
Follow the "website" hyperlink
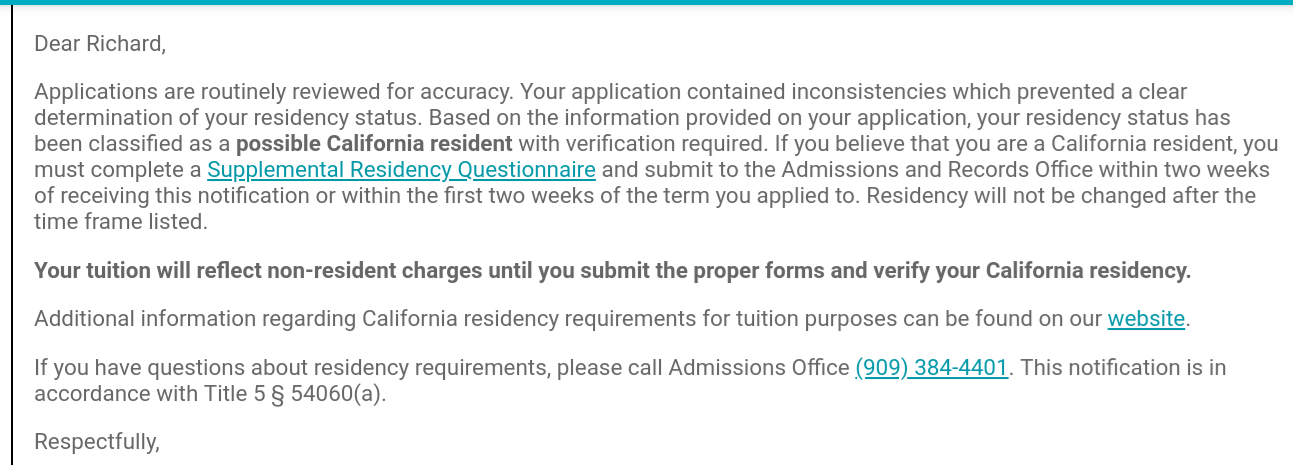1145,319
